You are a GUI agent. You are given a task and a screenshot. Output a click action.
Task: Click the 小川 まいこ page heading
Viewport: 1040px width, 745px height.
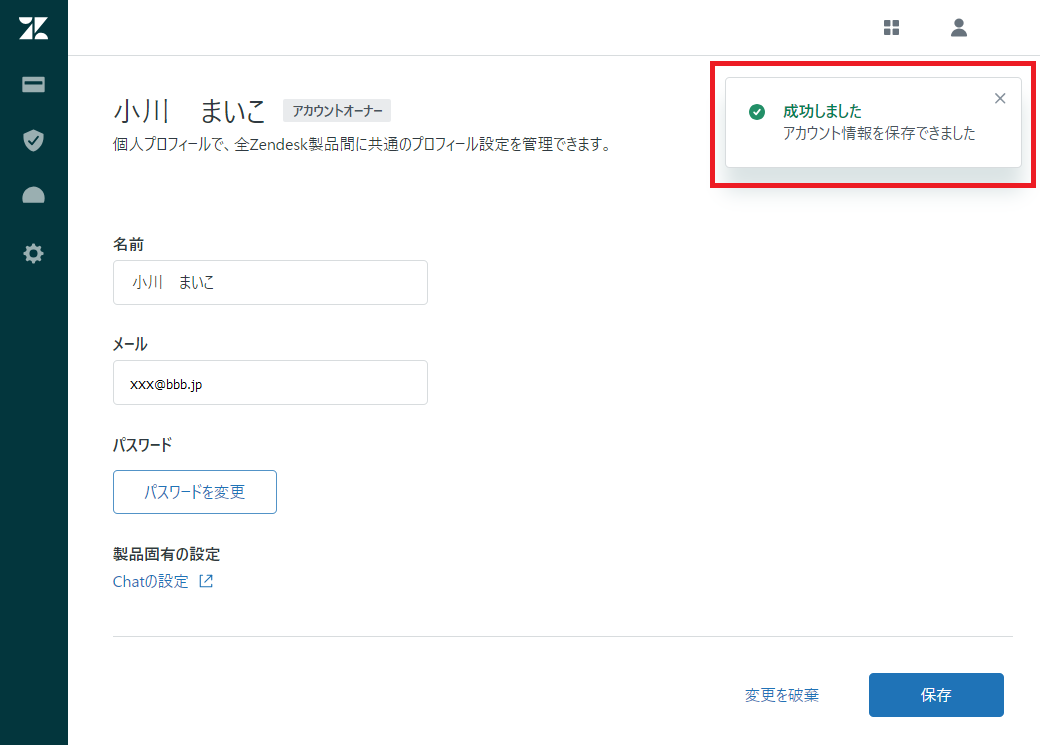pos(186,111)
